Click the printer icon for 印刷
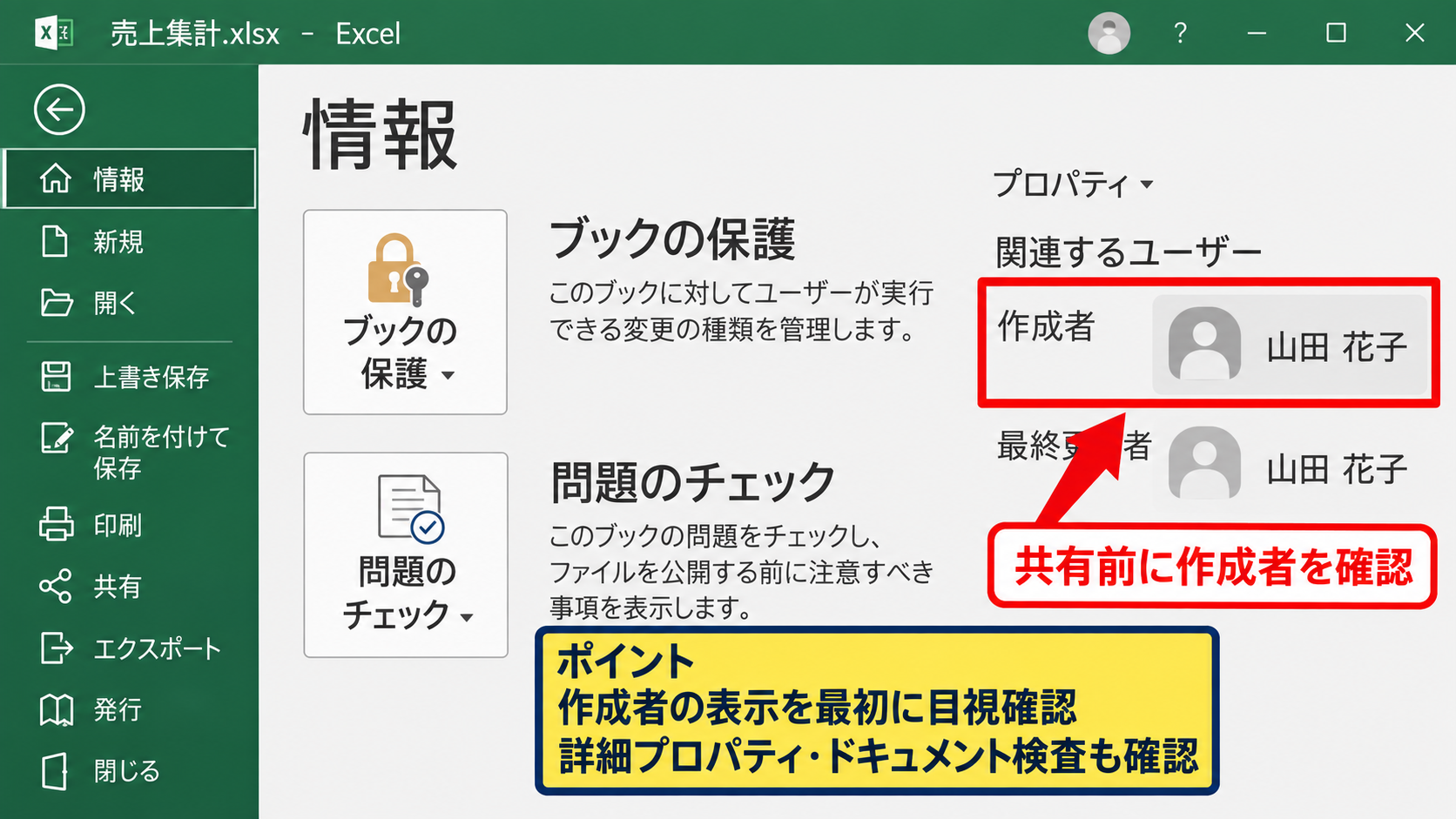Screen dimensions: 1456x819 click(x=57, y=525)
